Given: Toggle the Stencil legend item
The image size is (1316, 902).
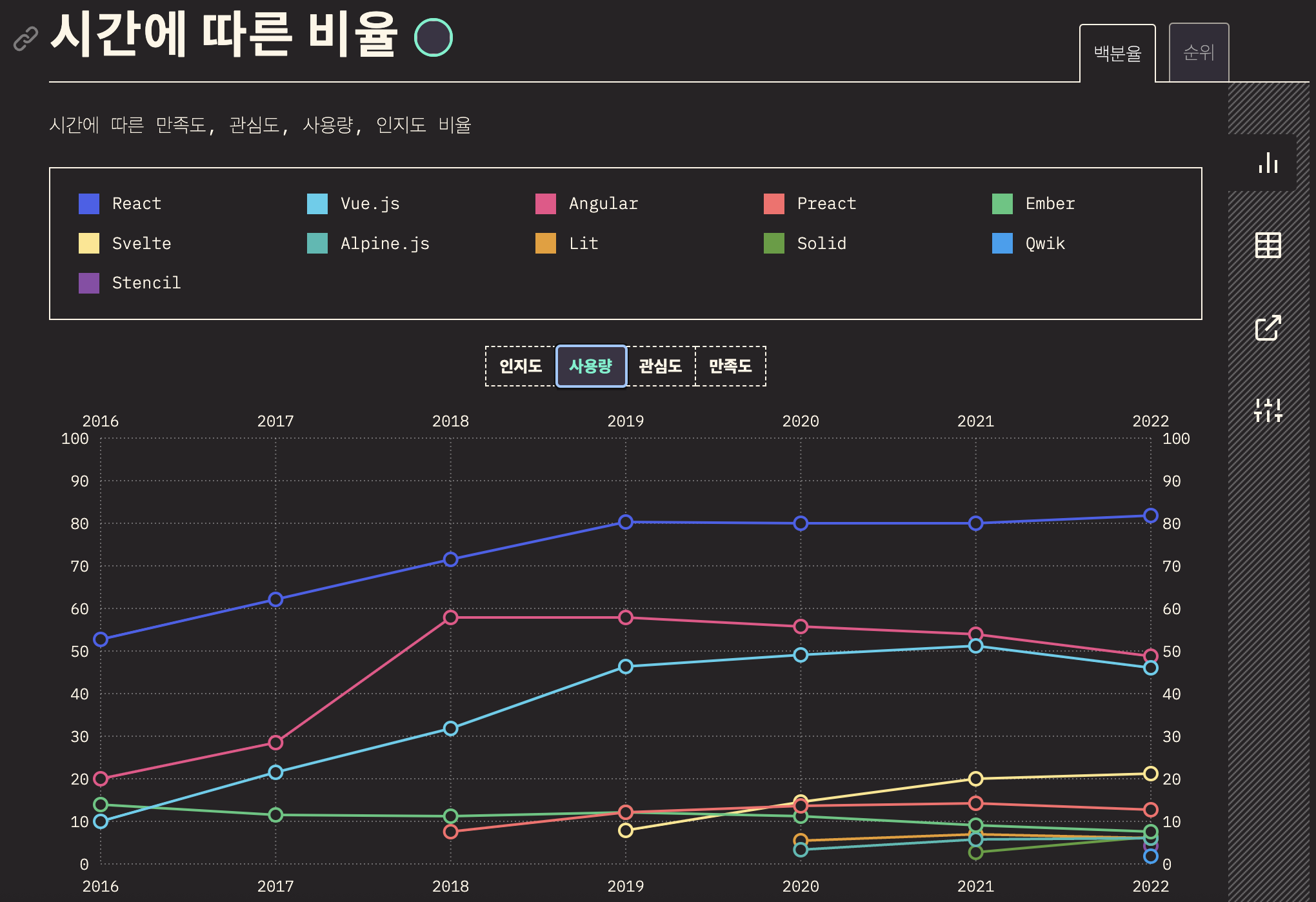Looking at the screenshot, I should 146,283.
